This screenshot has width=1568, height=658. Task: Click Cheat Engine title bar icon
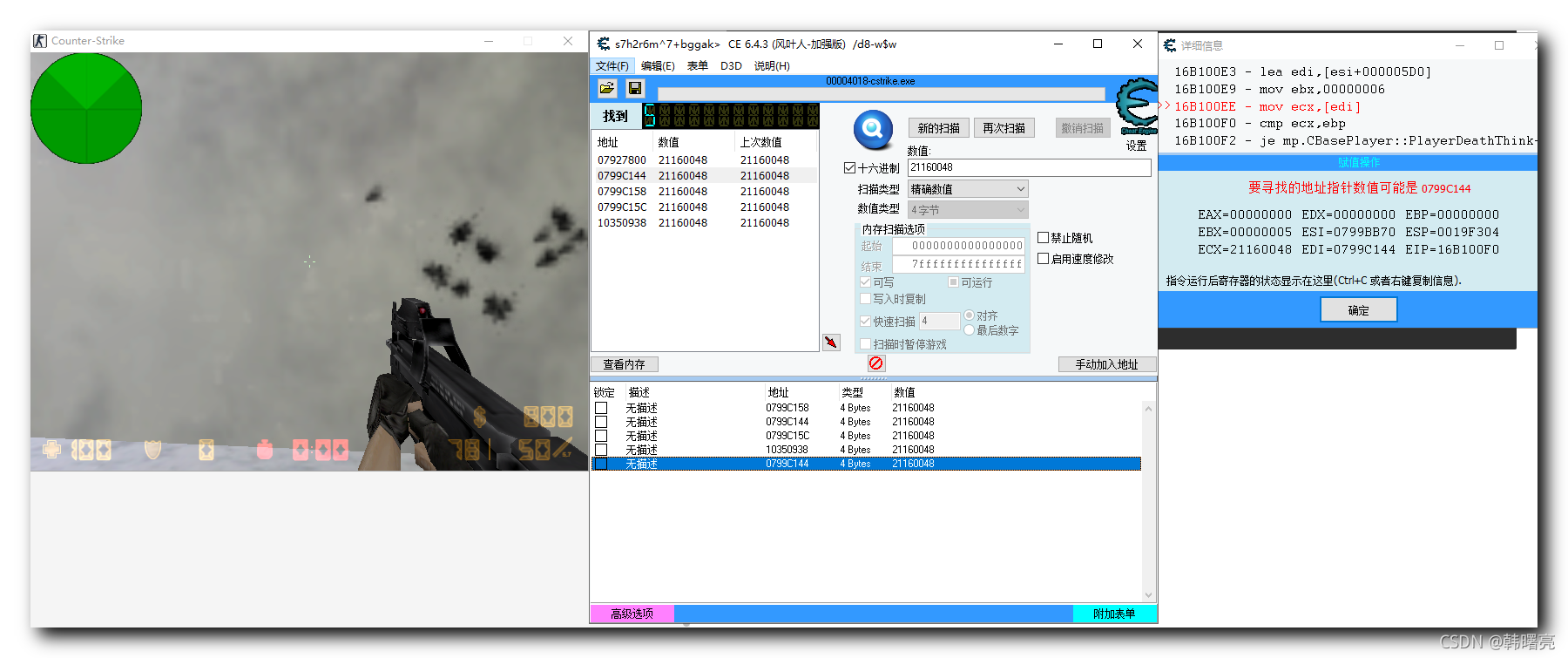coord(604,44)
